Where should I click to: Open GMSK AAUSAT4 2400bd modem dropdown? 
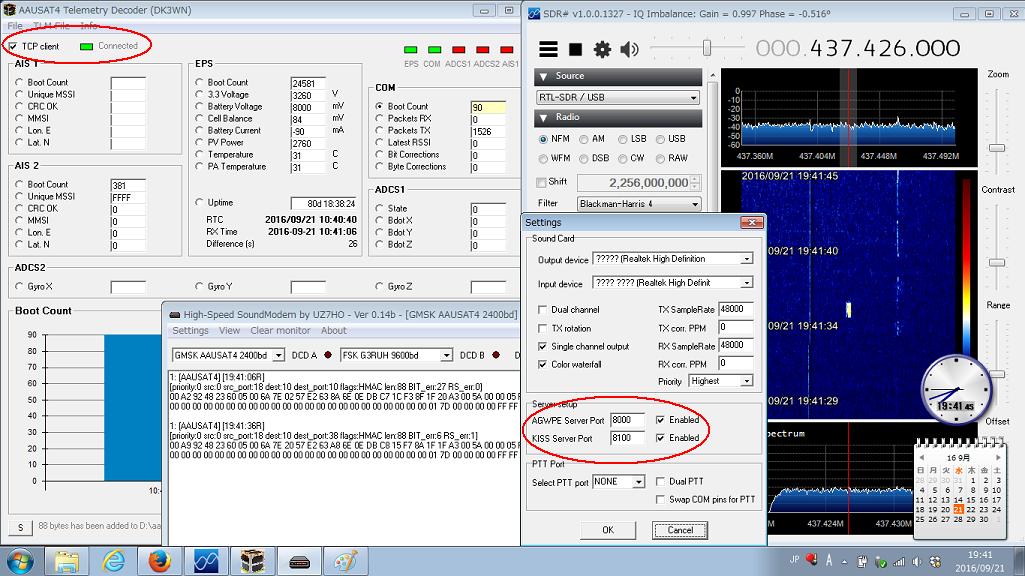(228, 356)
